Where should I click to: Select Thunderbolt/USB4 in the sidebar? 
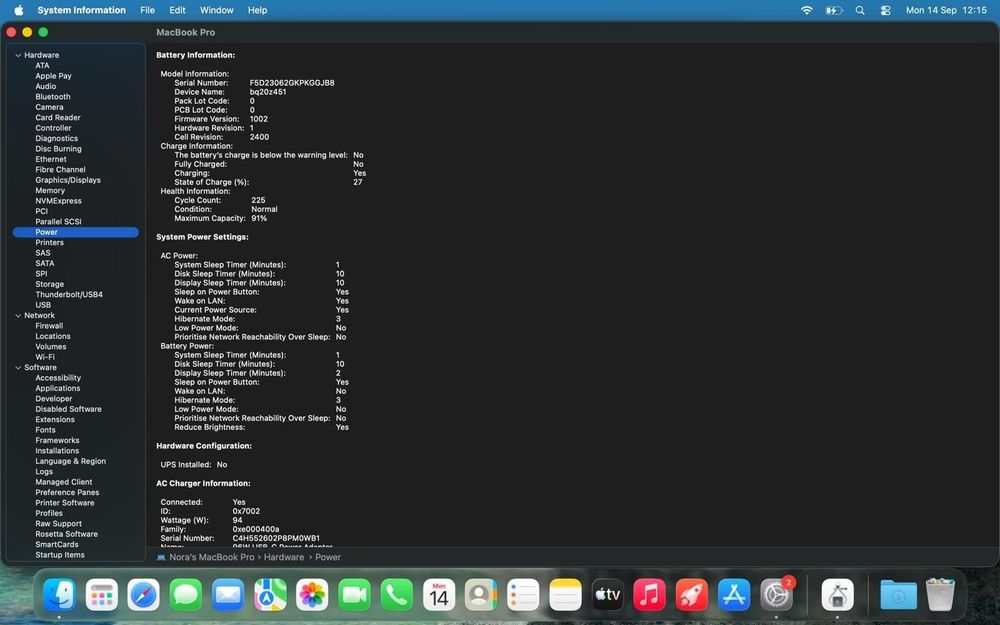pos(69,295)
